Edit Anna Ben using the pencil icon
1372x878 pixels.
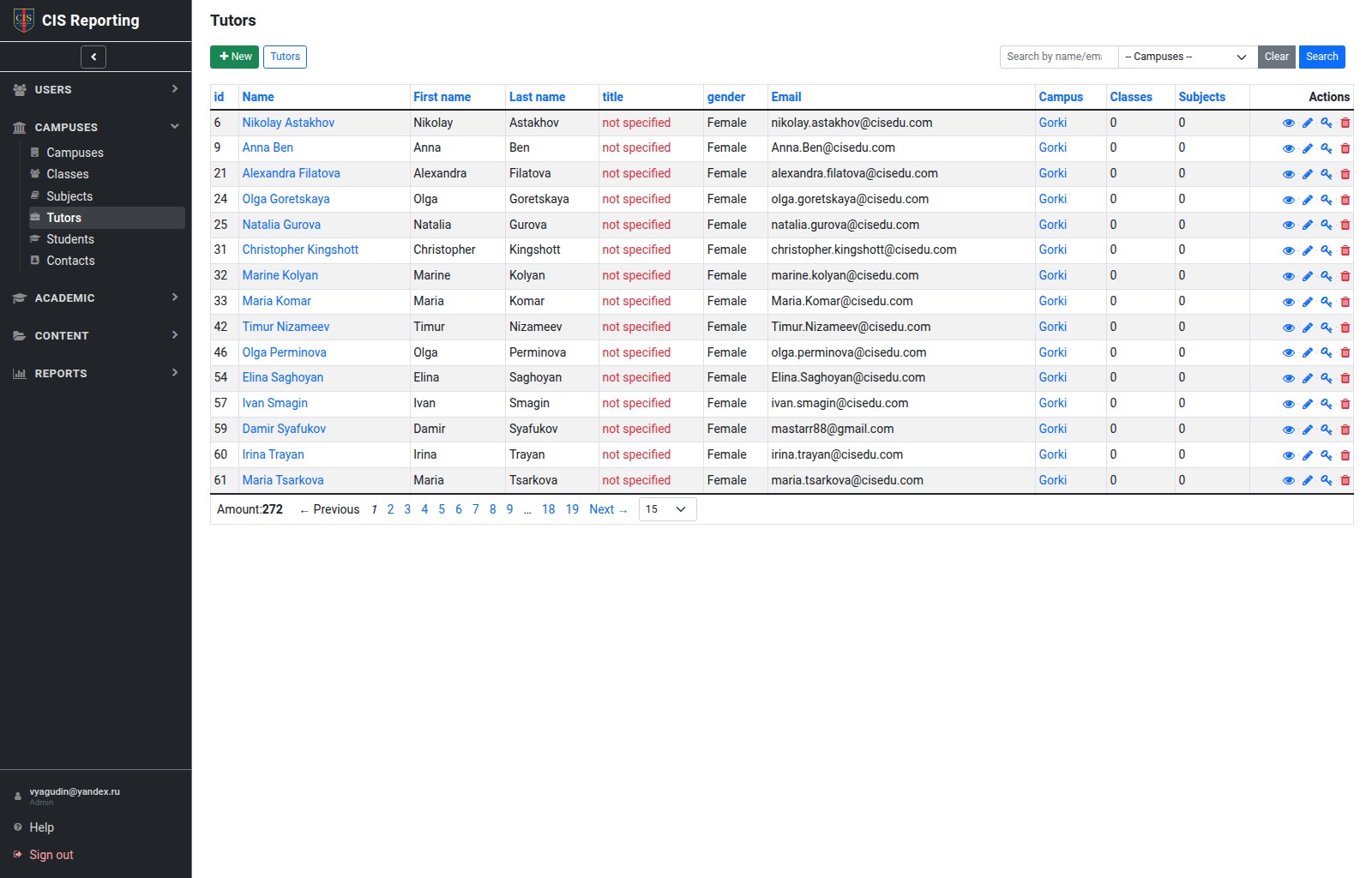click(1308, 148)
